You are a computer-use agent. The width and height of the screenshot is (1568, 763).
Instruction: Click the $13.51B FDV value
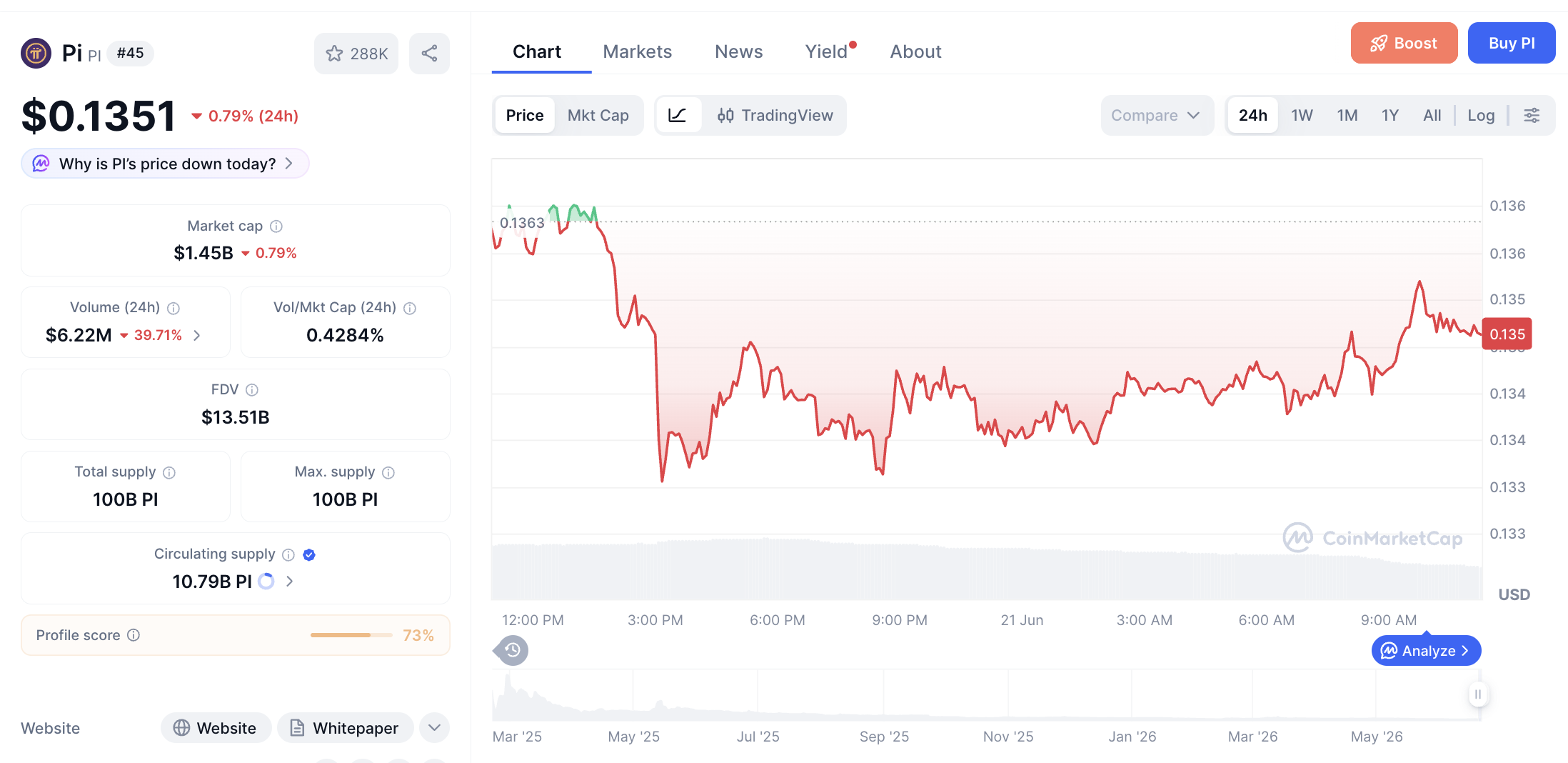pyautogui.click(x=236, y=417)
